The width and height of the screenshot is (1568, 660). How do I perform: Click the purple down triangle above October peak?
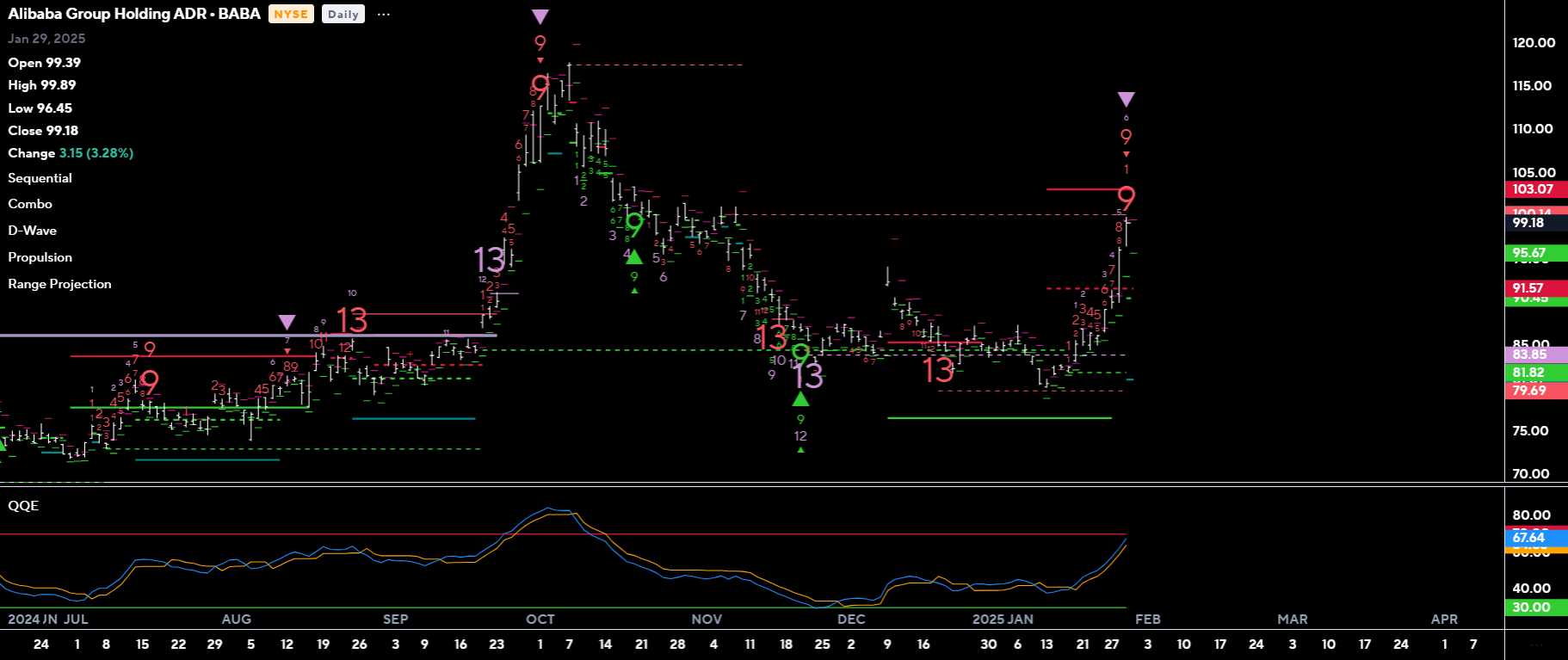click(540, 16)
